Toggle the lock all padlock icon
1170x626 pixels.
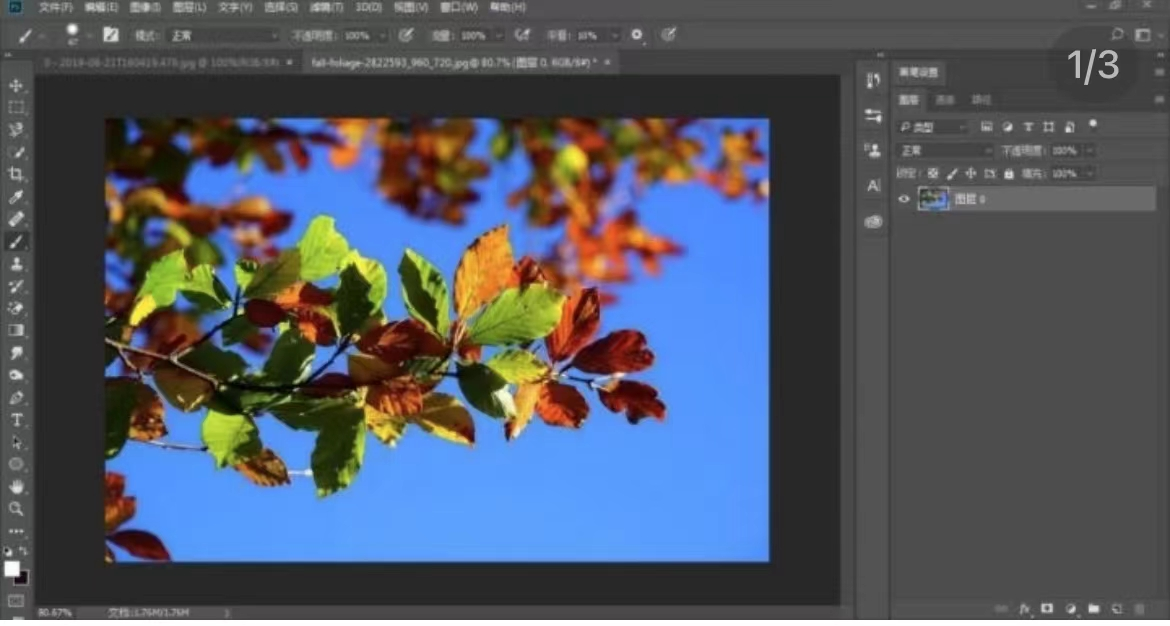click(1008, 174)
